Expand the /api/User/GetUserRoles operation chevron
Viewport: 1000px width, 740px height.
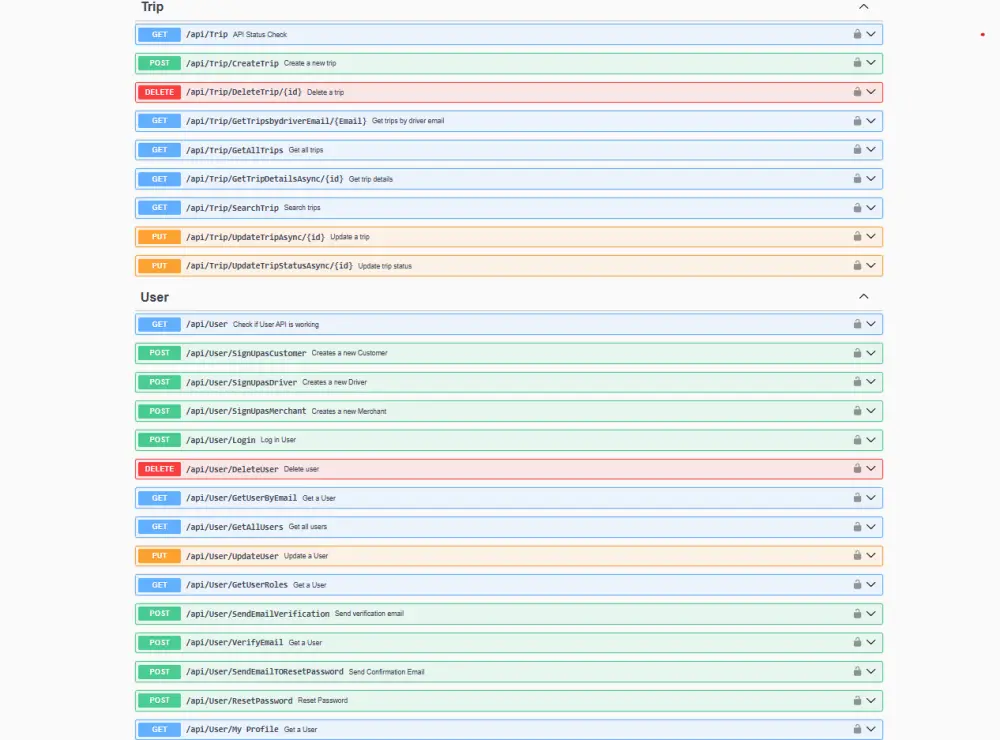tap(869, 584)
